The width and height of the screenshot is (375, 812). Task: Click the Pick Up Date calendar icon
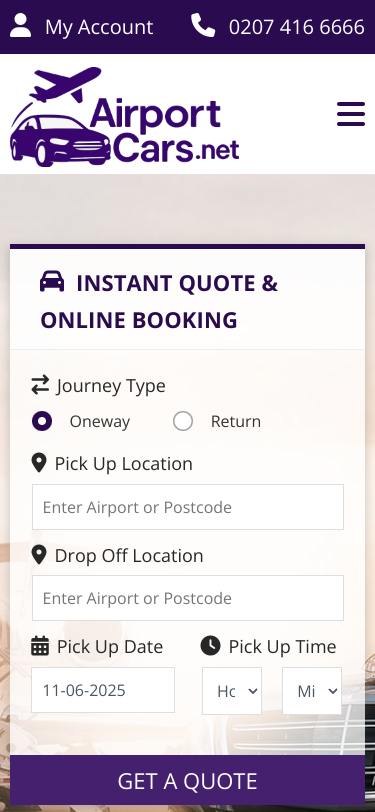pos(40,646)
